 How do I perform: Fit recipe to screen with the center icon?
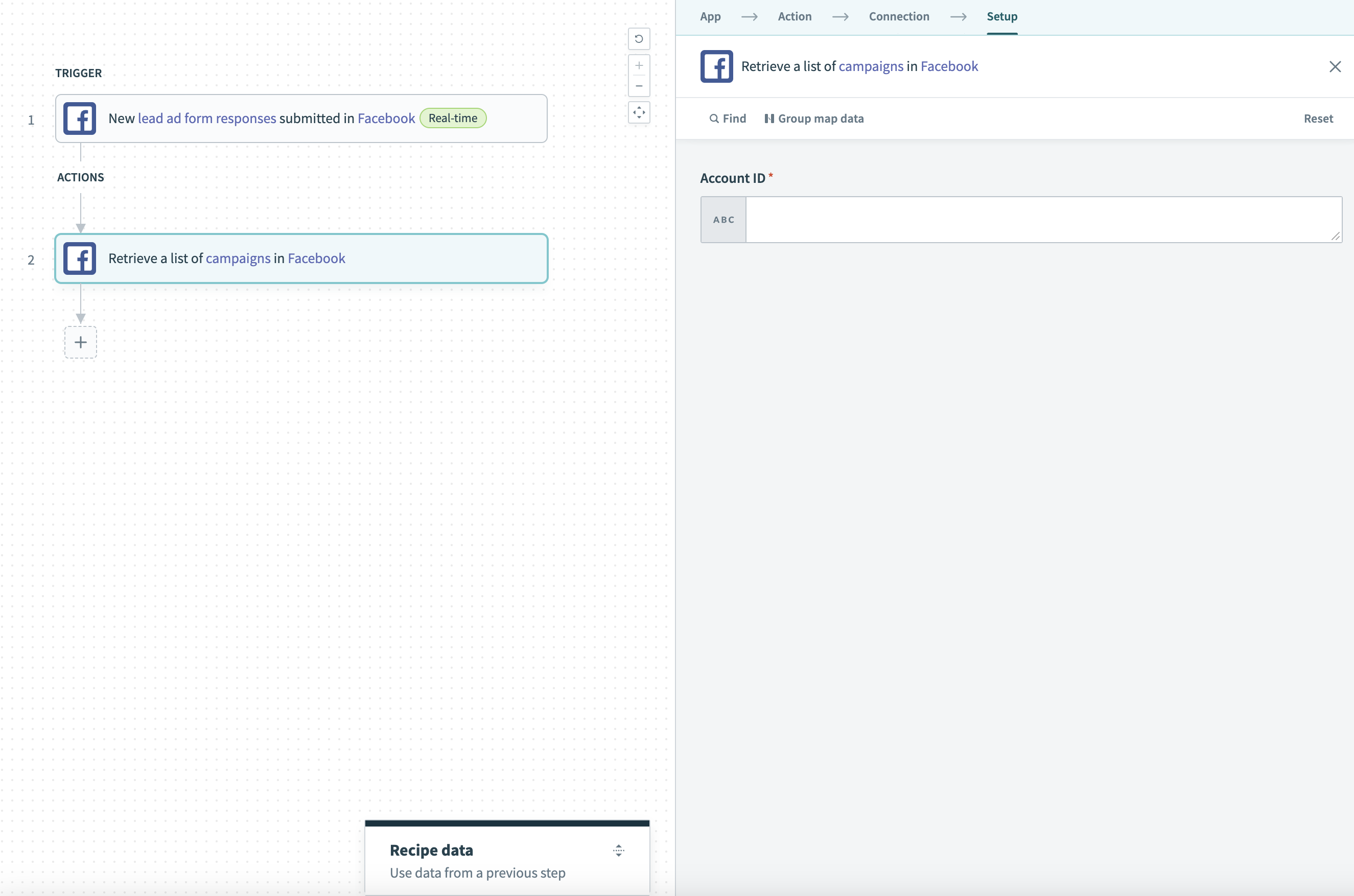pos(638,112)
